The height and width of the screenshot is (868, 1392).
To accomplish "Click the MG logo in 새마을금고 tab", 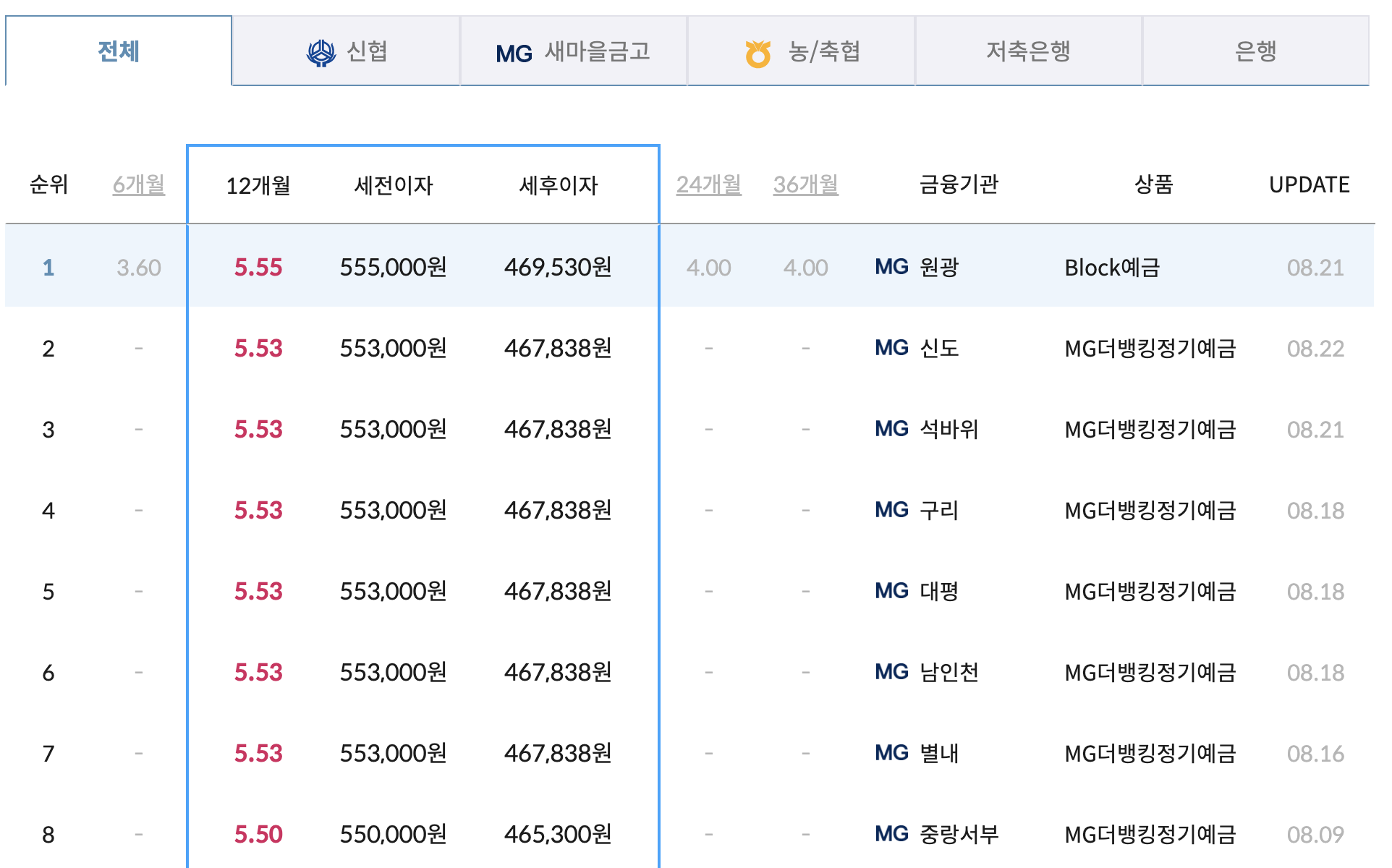I will pyautogui.click(x=514, y=54).
